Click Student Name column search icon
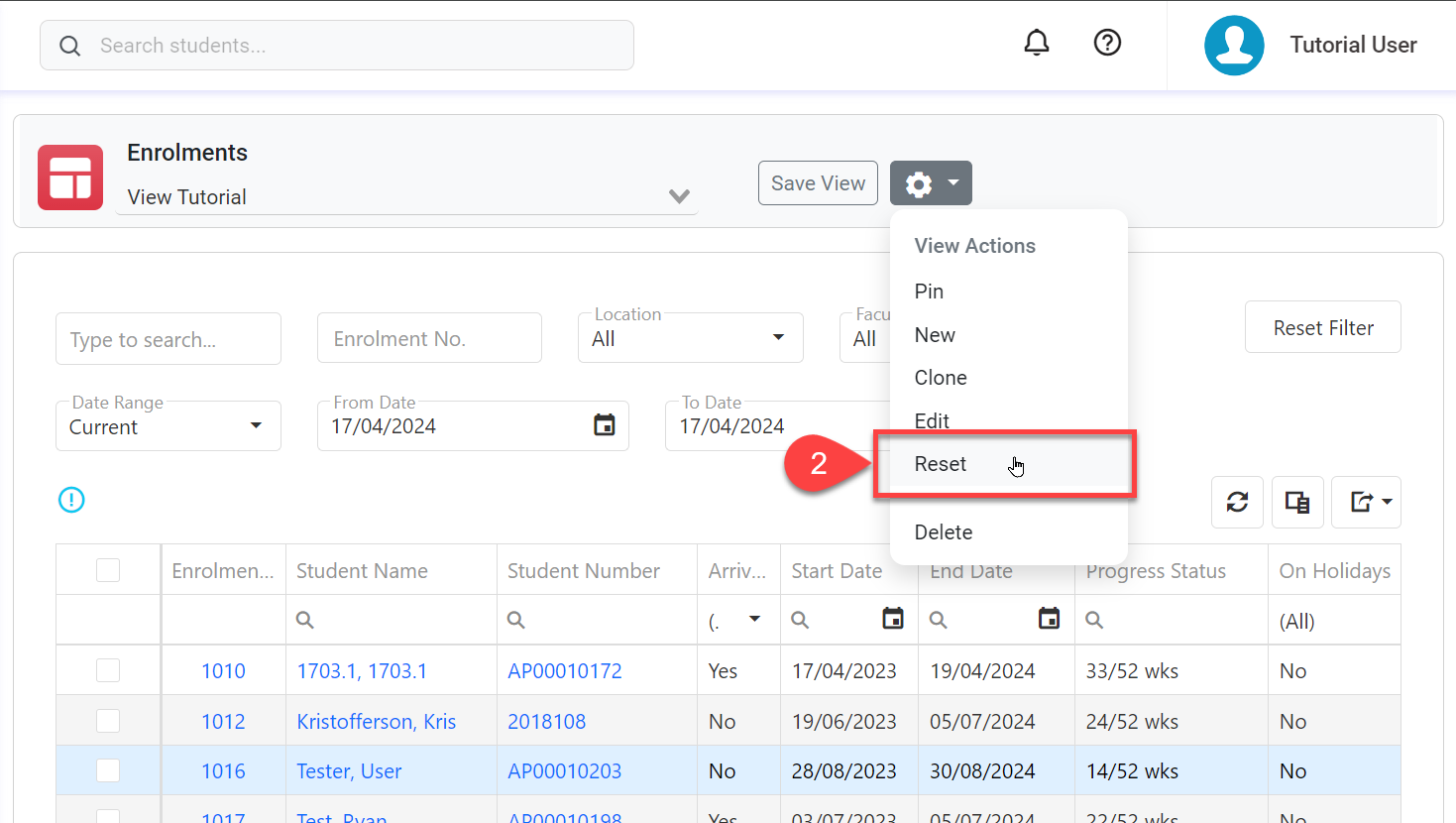 305,620
